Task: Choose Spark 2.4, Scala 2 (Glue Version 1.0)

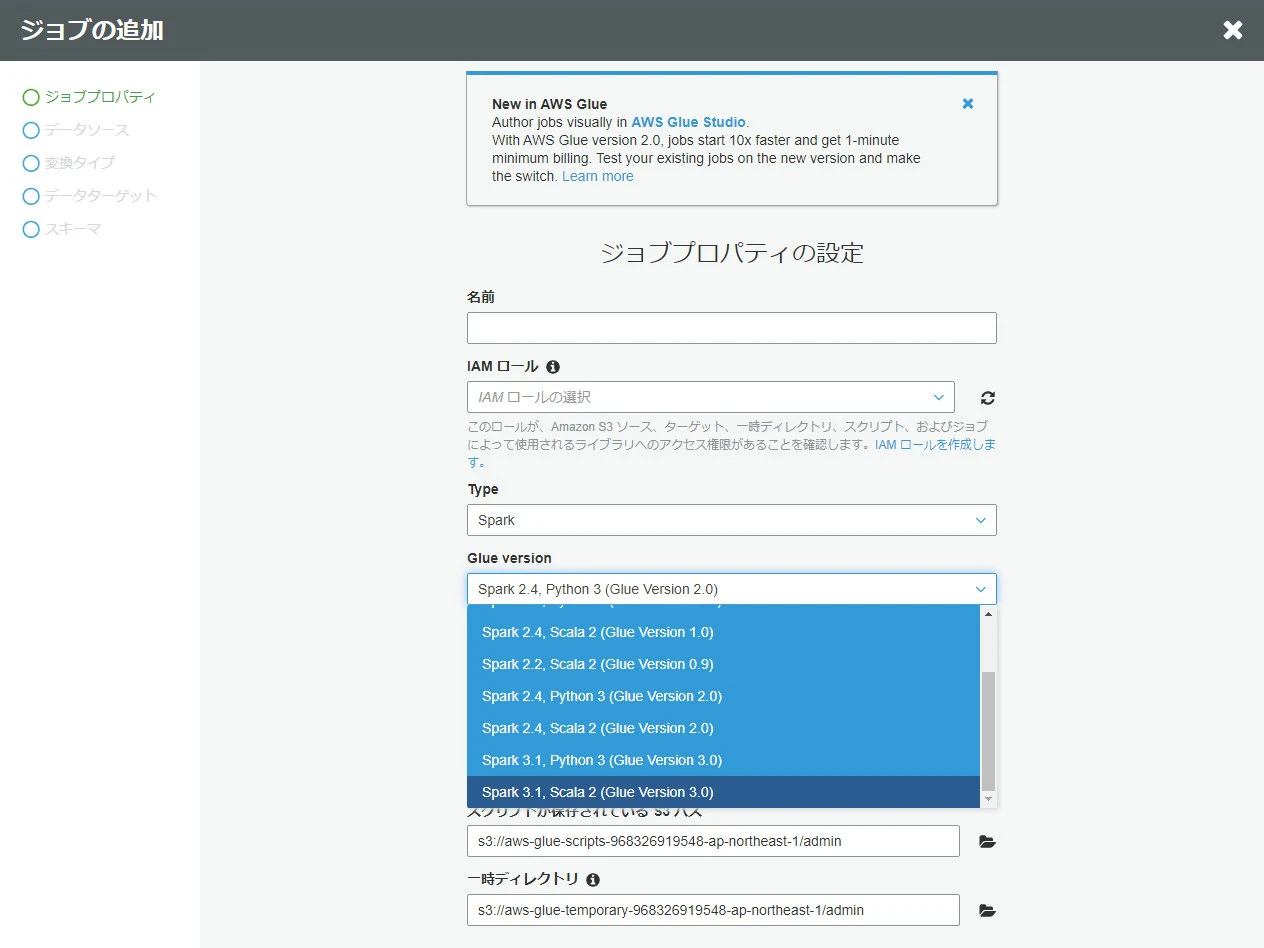Action: pyautogui.click(x=723, y=632)
